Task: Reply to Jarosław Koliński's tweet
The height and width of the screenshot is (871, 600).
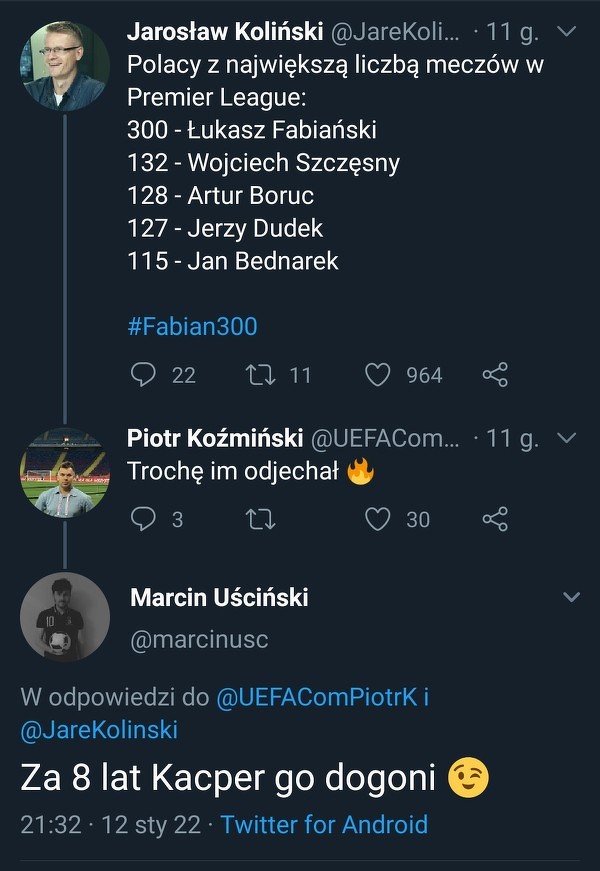Action: click(144, 375)
